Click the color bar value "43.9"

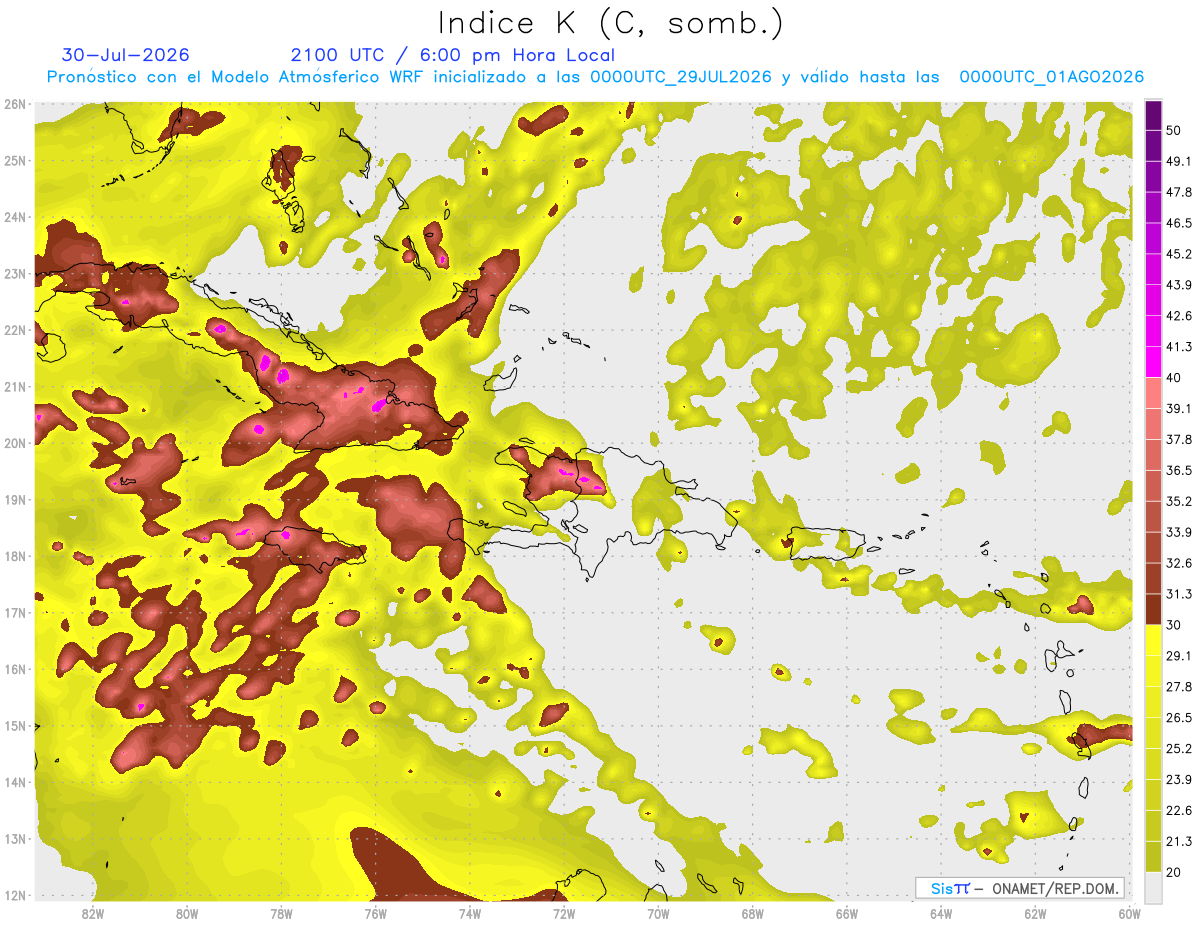1178,285
